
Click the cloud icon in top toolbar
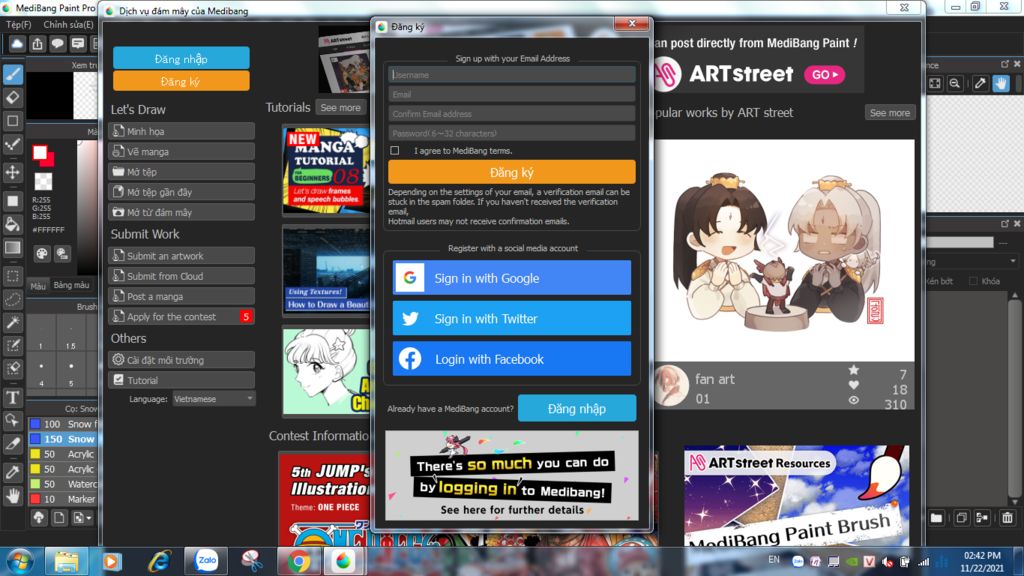(x=17, y=44)
